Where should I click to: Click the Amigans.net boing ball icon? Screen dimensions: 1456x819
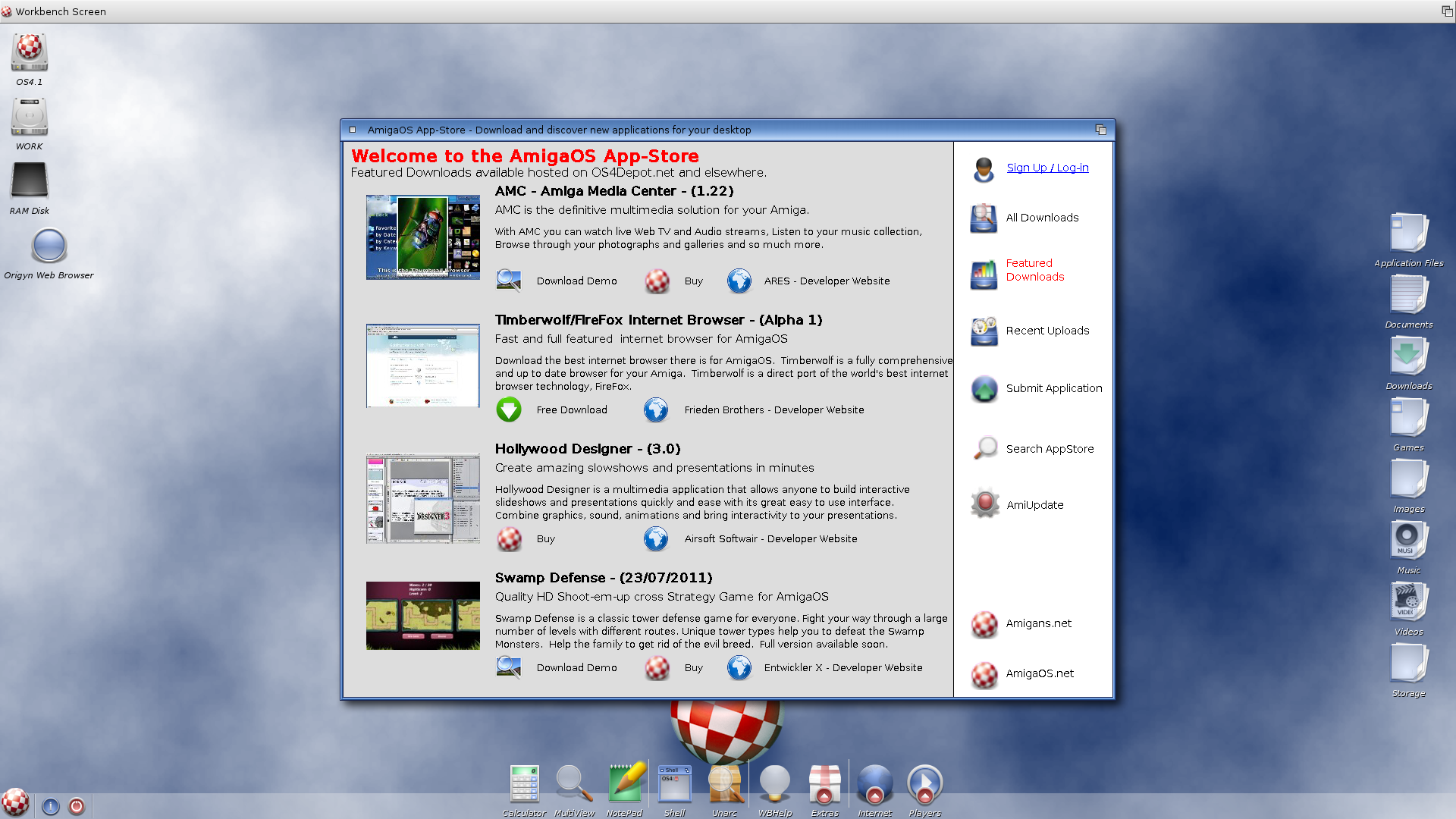(x=985, y=625)
